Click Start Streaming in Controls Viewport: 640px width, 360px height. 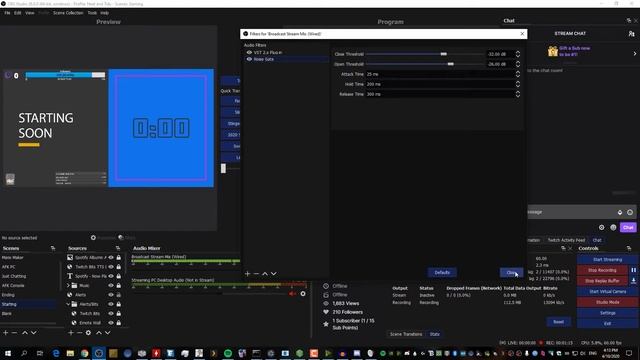(607, 260)
